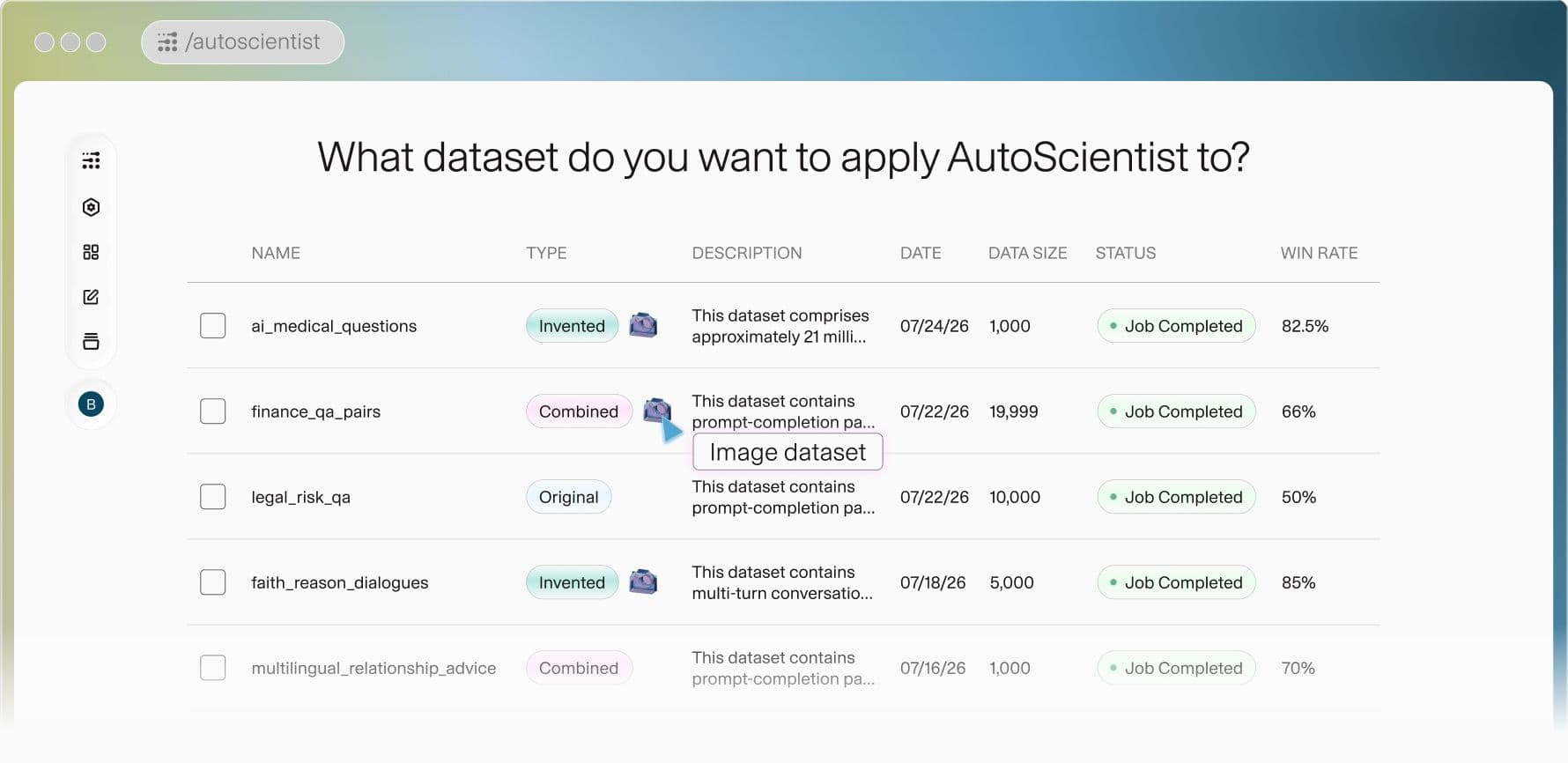1568x763 pixels.
Task: Open the grid dashboard icon in sidebar
Action: click(x=91, y=252)
